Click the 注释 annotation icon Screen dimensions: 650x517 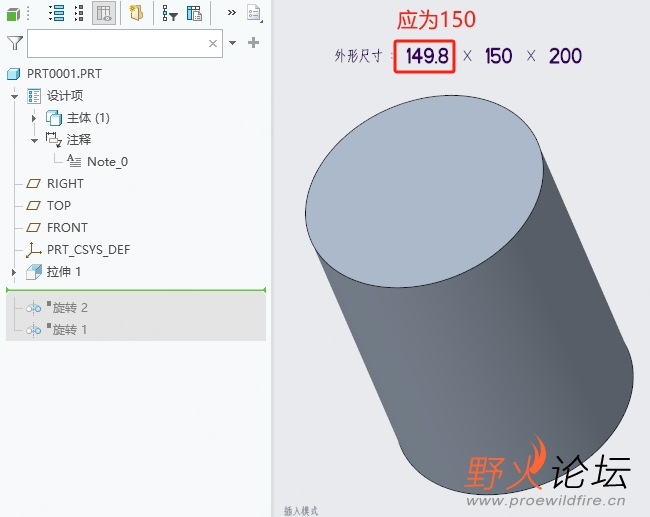53,139
